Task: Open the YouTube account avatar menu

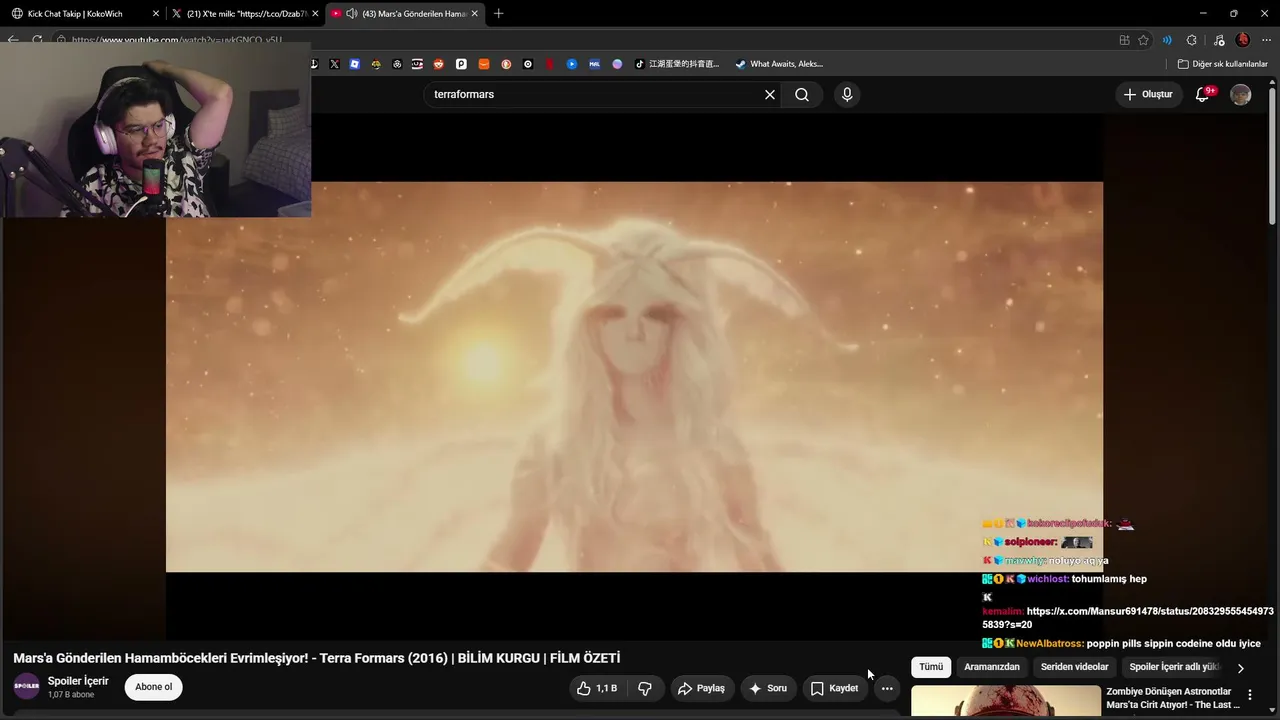Action: tap(1241, 94)
